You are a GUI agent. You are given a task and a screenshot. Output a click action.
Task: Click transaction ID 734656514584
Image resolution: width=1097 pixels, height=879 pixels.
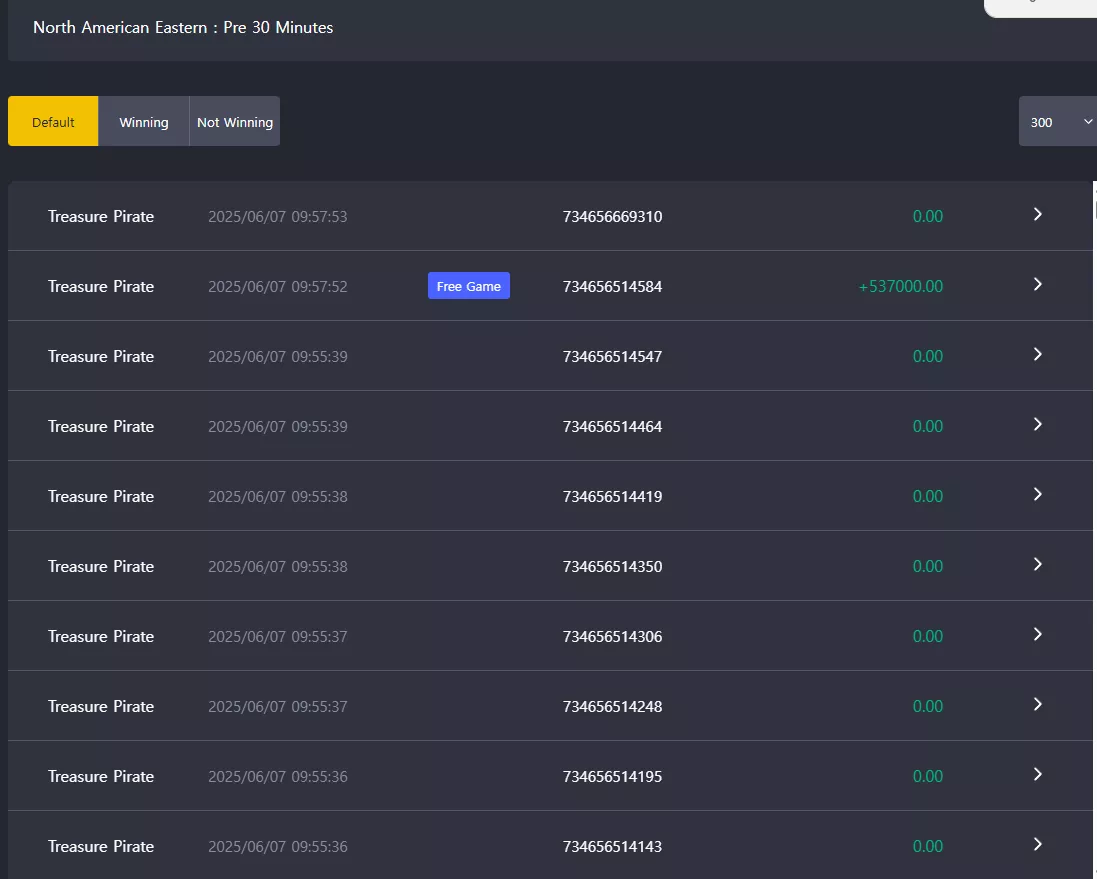612,286
